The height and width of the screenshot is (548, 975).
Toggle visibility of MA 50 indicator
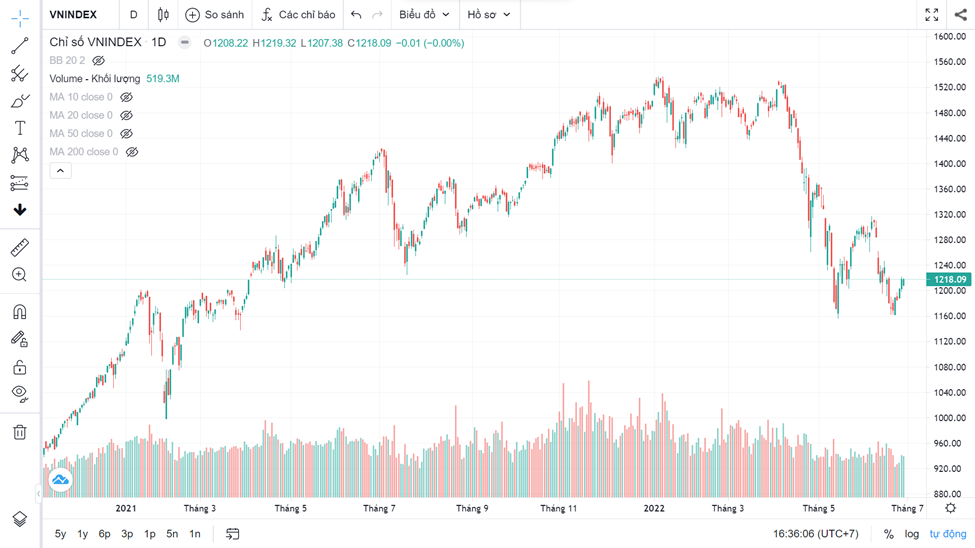[x=126, y=134]
